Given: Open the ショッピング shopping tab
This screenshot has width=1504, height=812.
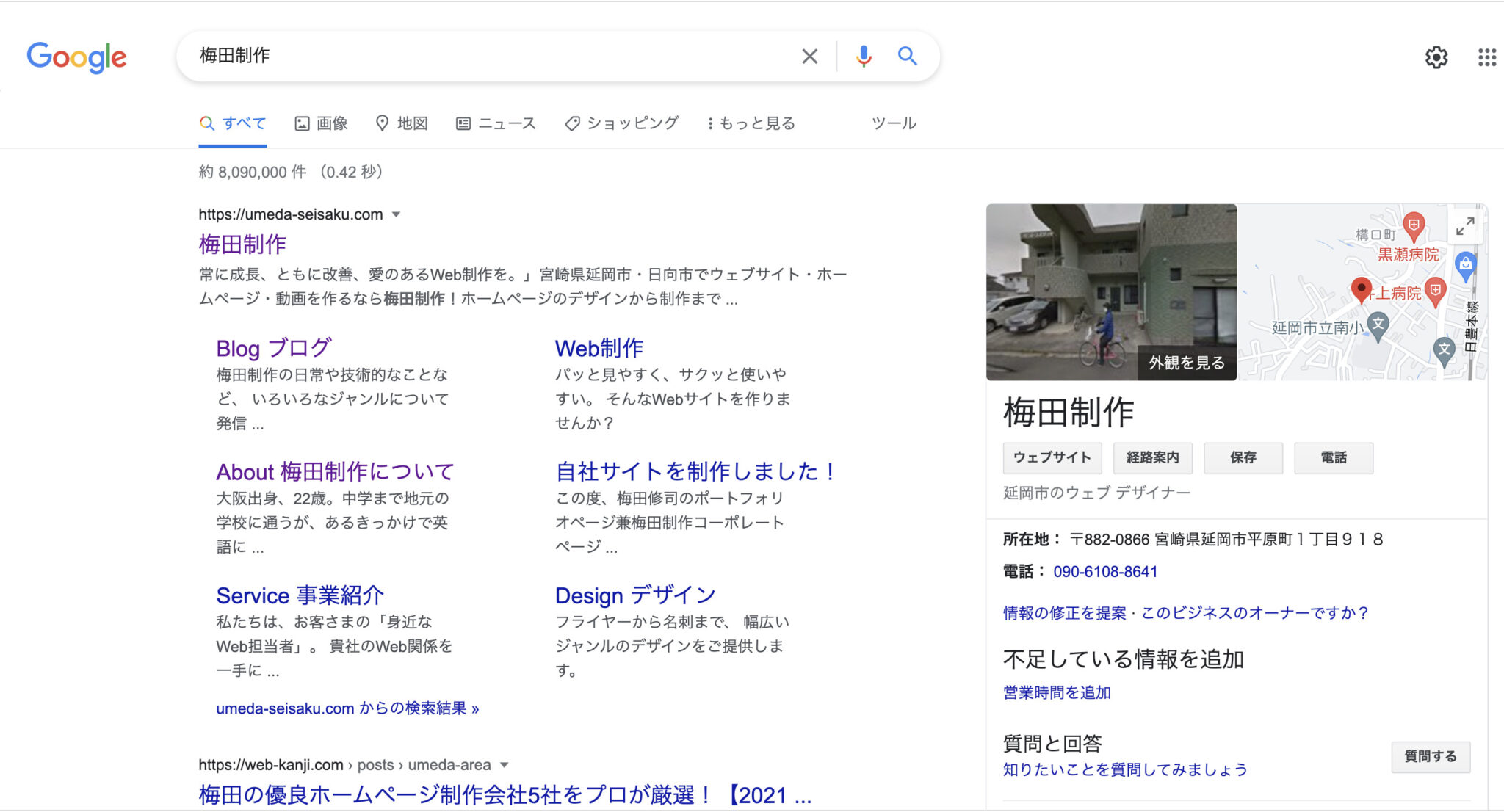Looking at the screenshot, I should click(622, 123).
